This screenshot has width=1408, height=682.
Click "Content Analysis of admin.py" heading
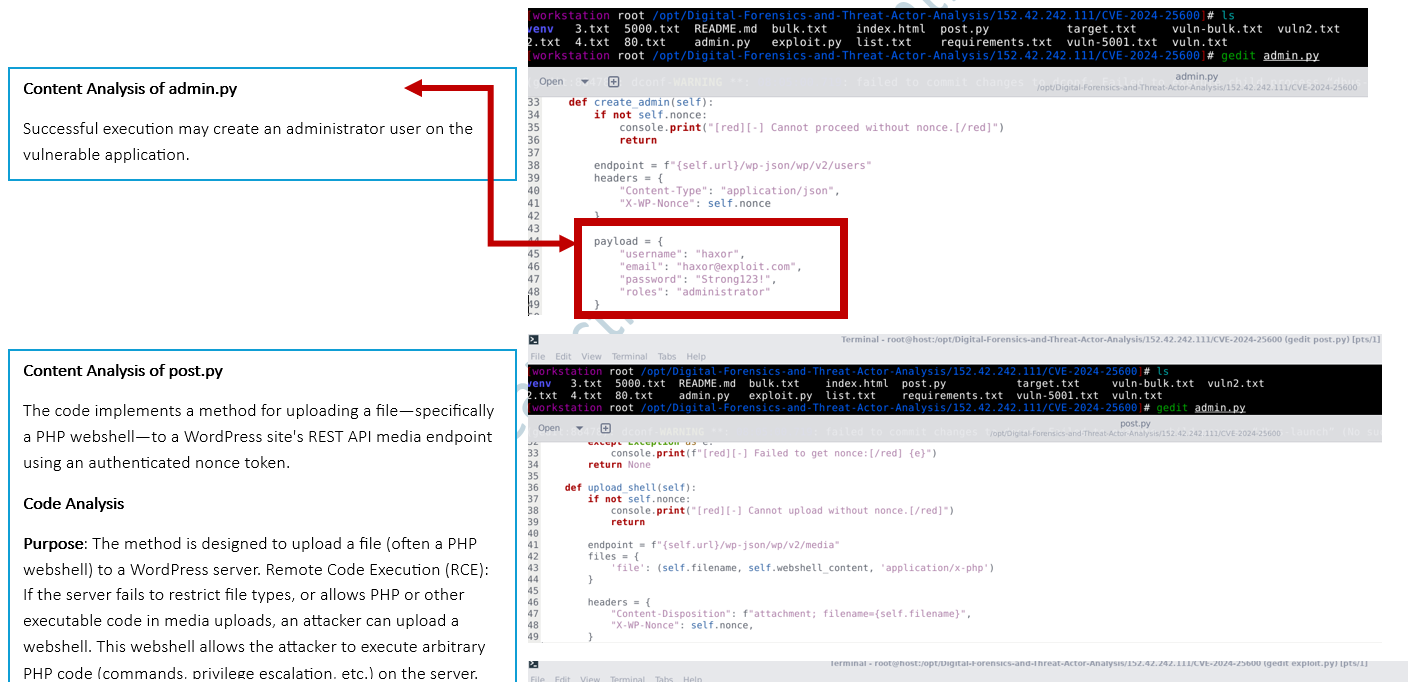pos(130,89)
